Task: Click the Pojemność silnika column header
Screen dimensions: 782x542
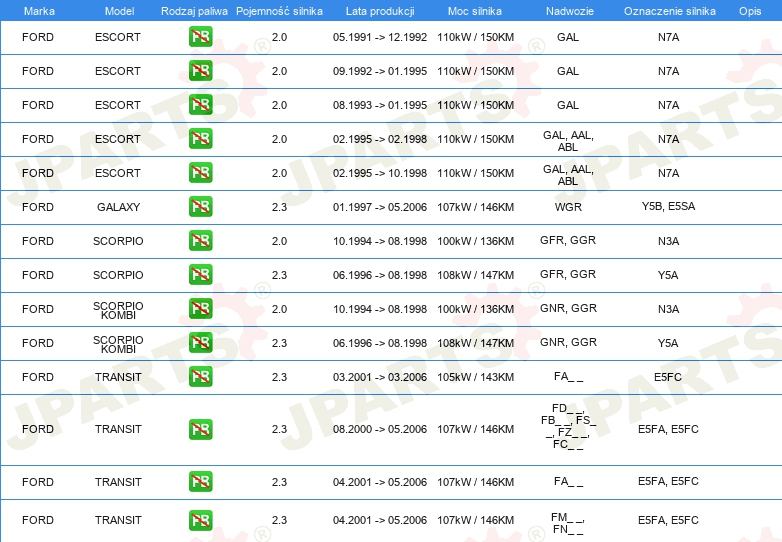Action: point(279,11)
